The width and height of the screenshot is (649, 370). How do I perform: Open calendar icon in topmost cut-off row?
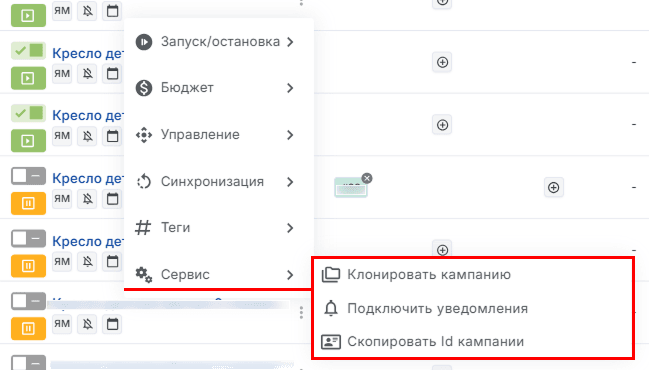tap(112, 11)
